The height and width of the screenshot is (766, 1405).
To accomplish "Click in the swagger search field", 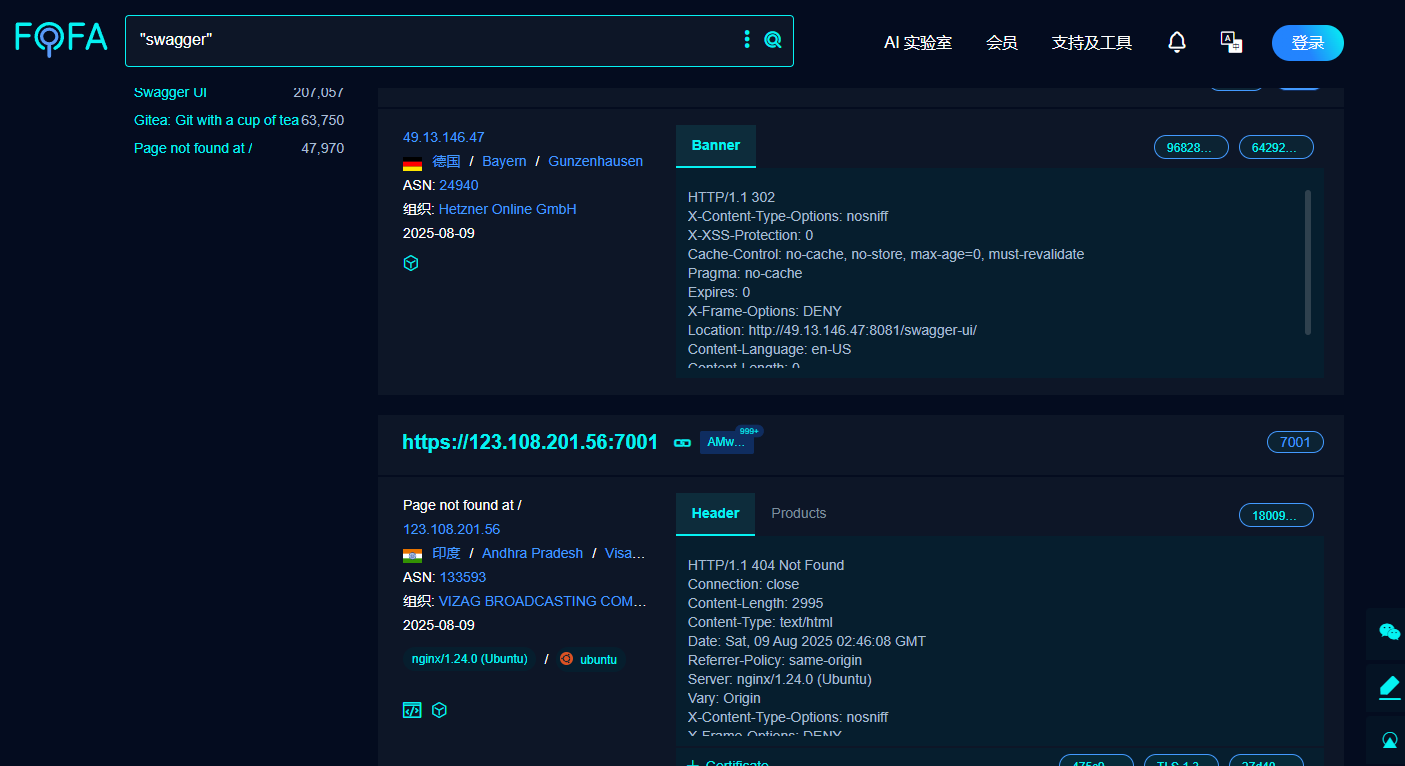I will tap(435, 40).
